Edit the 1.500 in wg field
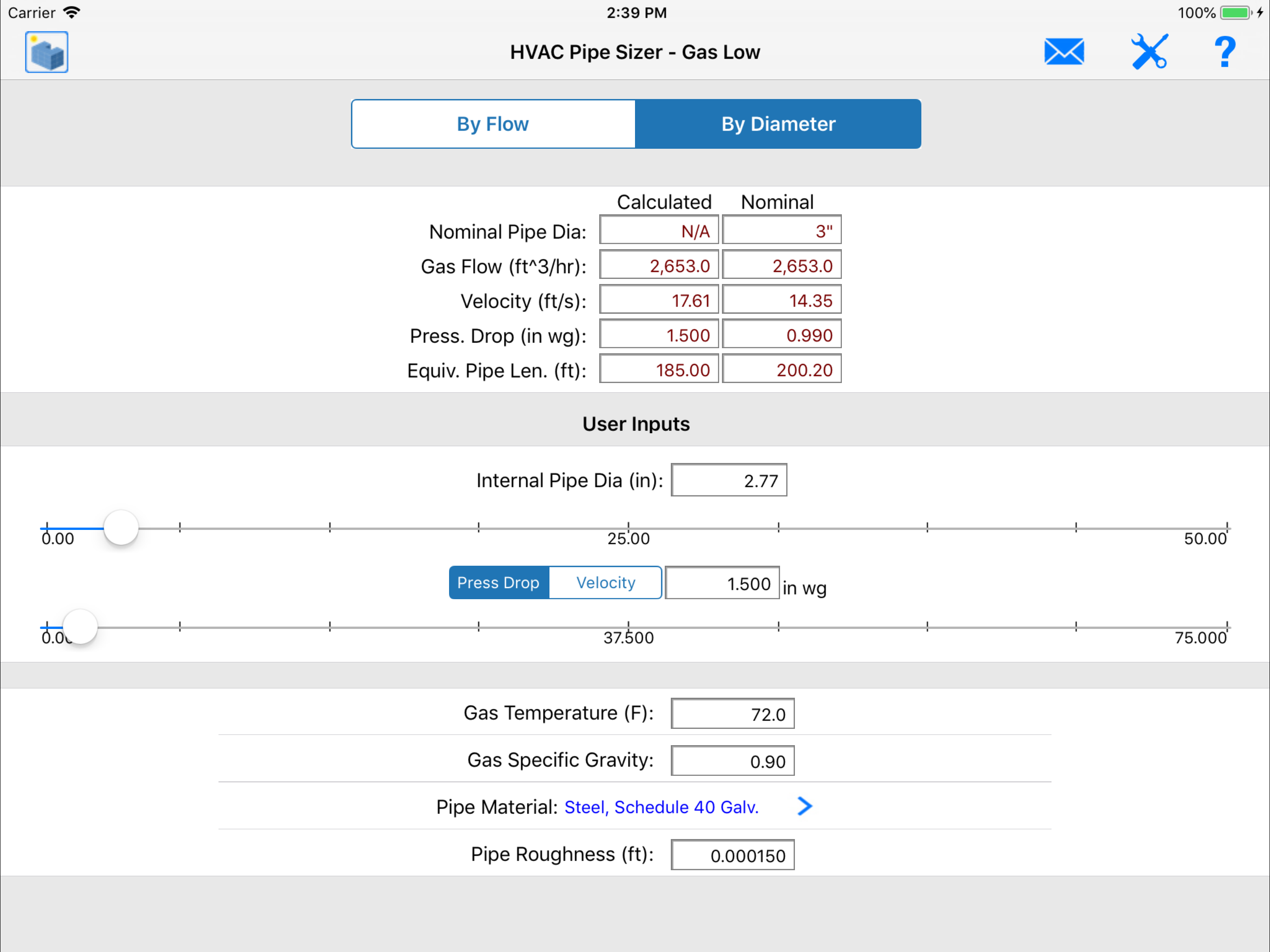Viewport: 1270px width, 952px height. [x=721, y=583]
